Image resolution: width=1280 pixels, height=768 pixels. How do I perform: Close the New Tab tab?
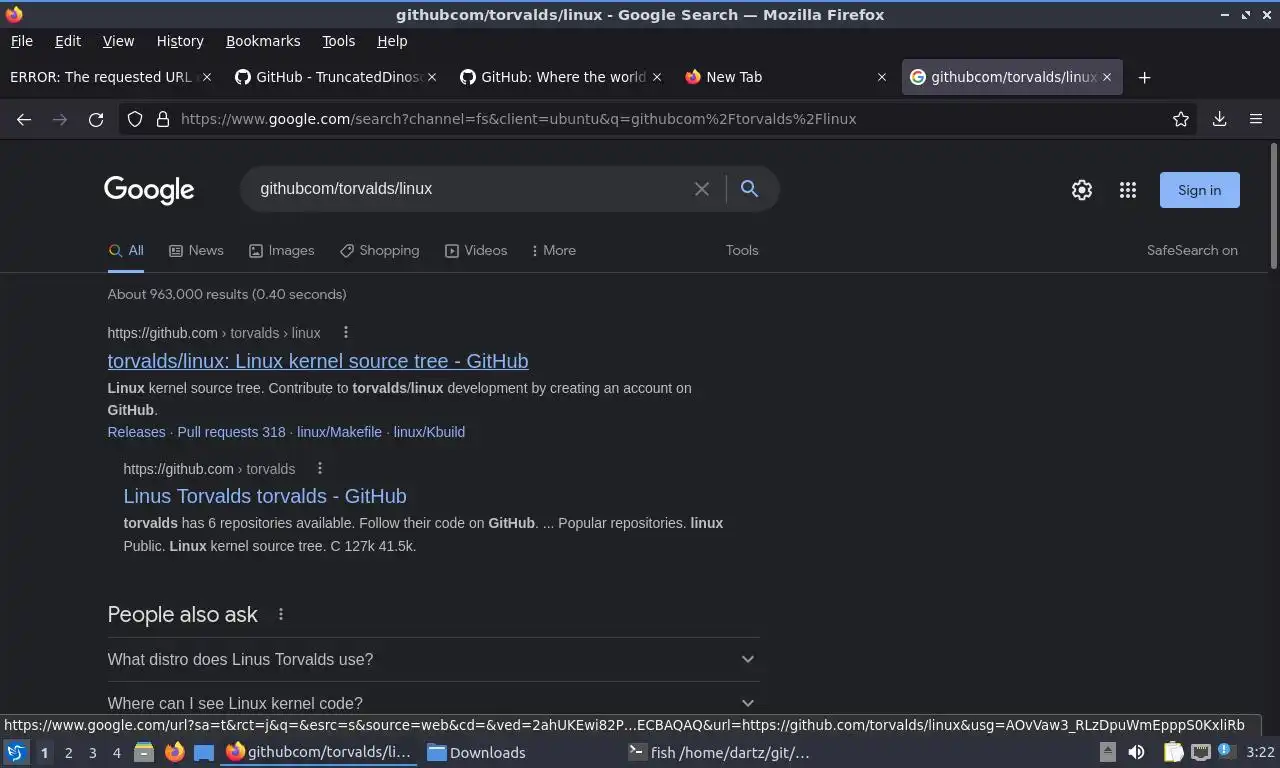[881, 77]
